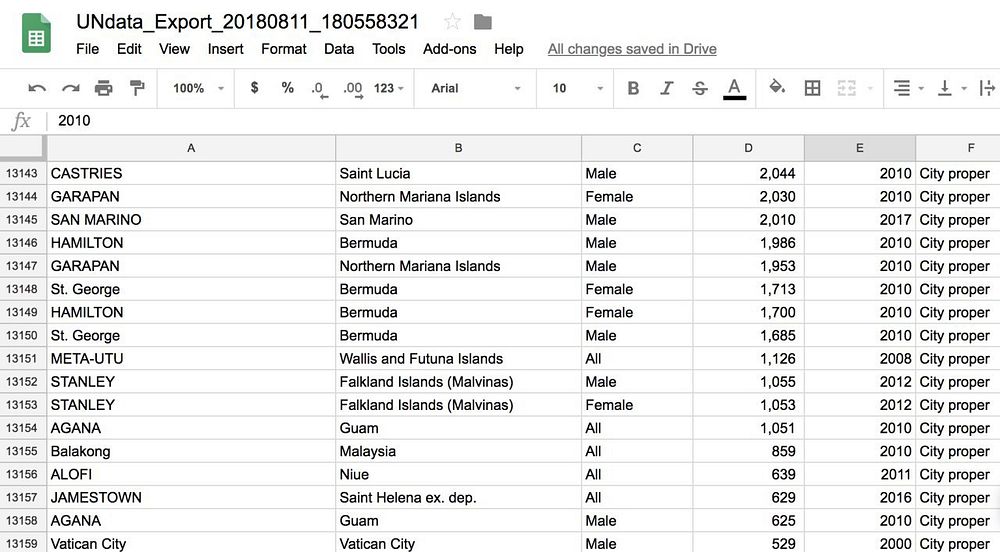The image size is (1000, 552).
Task: Click the document title UNdata_Export_20180811_180558321
Action: pyautogui.click(x=247, y=22)
